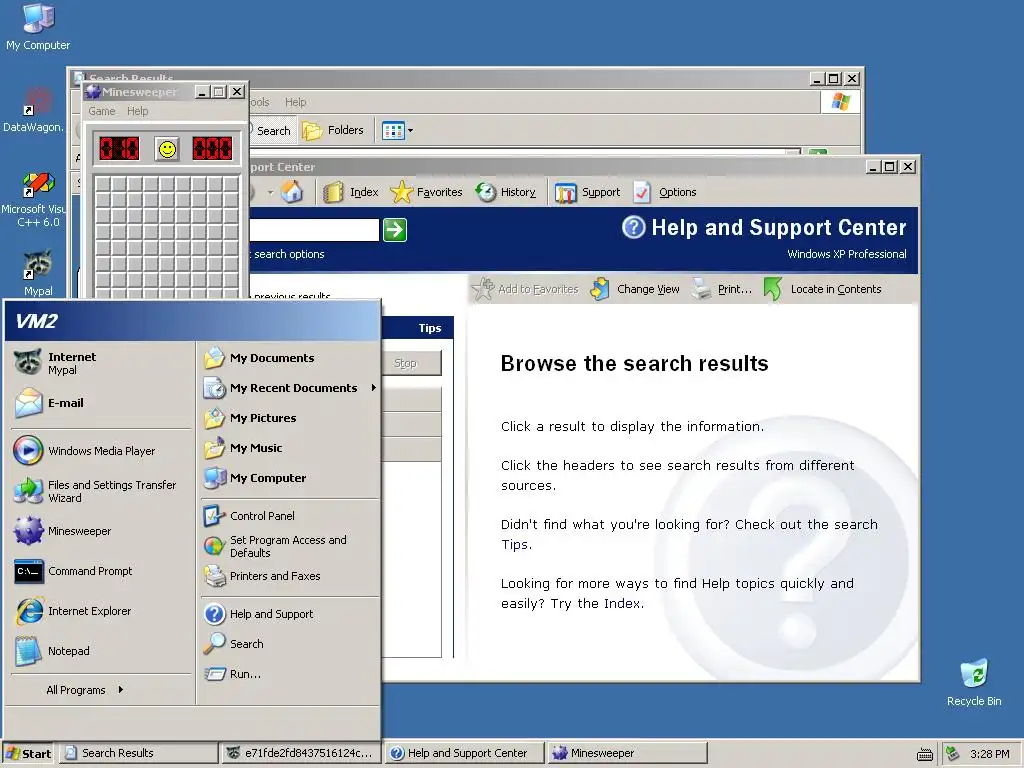Launch Minesweeper from the Start menu
Screen dimensions: 1024x768
[x=101, y=531]
